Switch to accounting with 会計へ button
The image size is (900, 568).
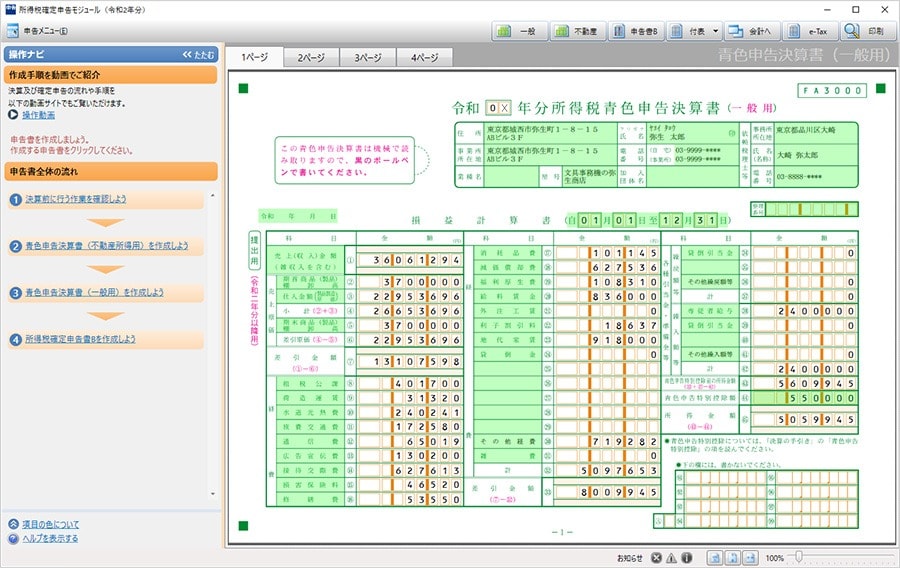(x=751, y=31)
